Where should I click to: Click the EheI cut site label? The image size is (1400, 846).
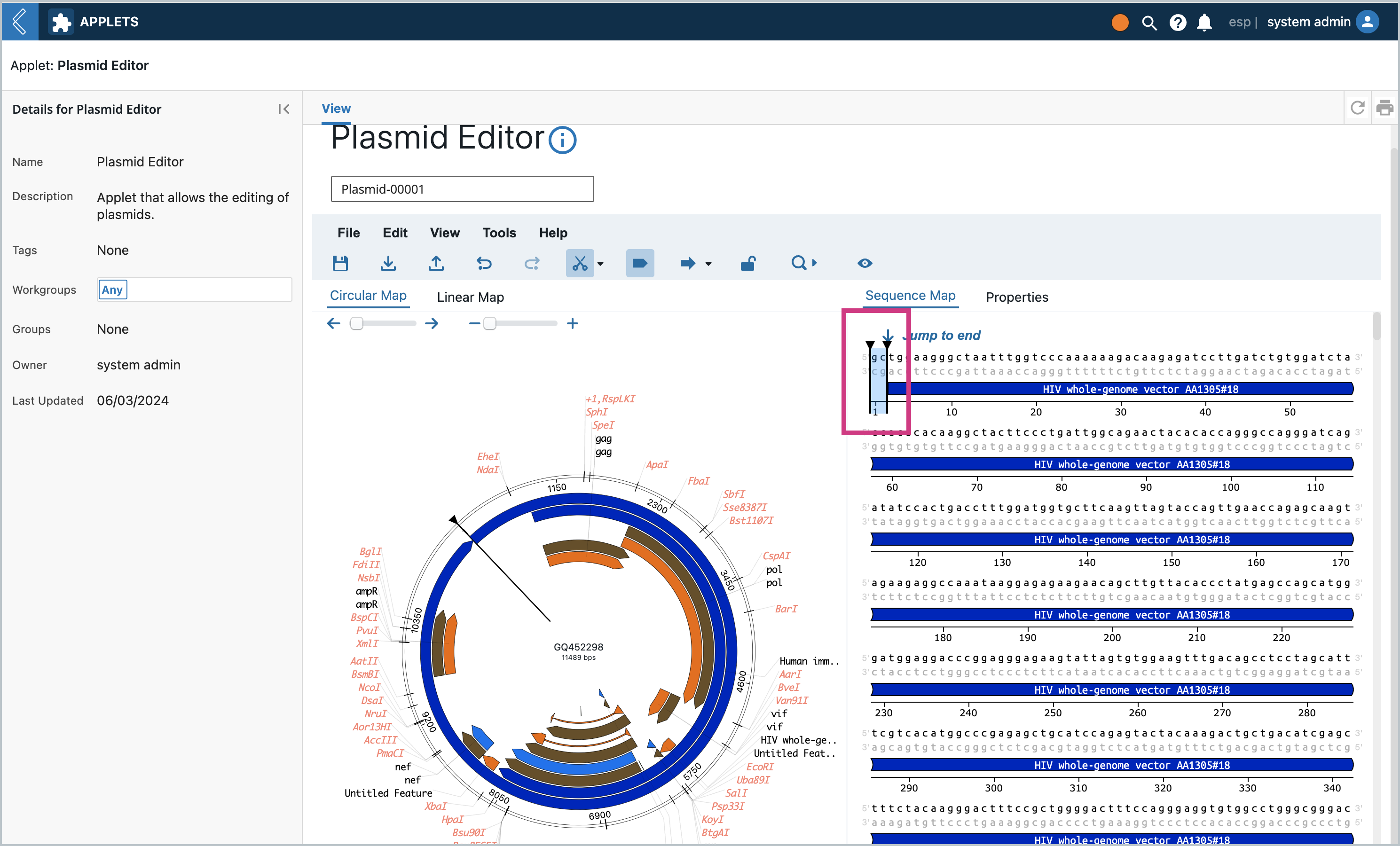[x=488, y=456]
